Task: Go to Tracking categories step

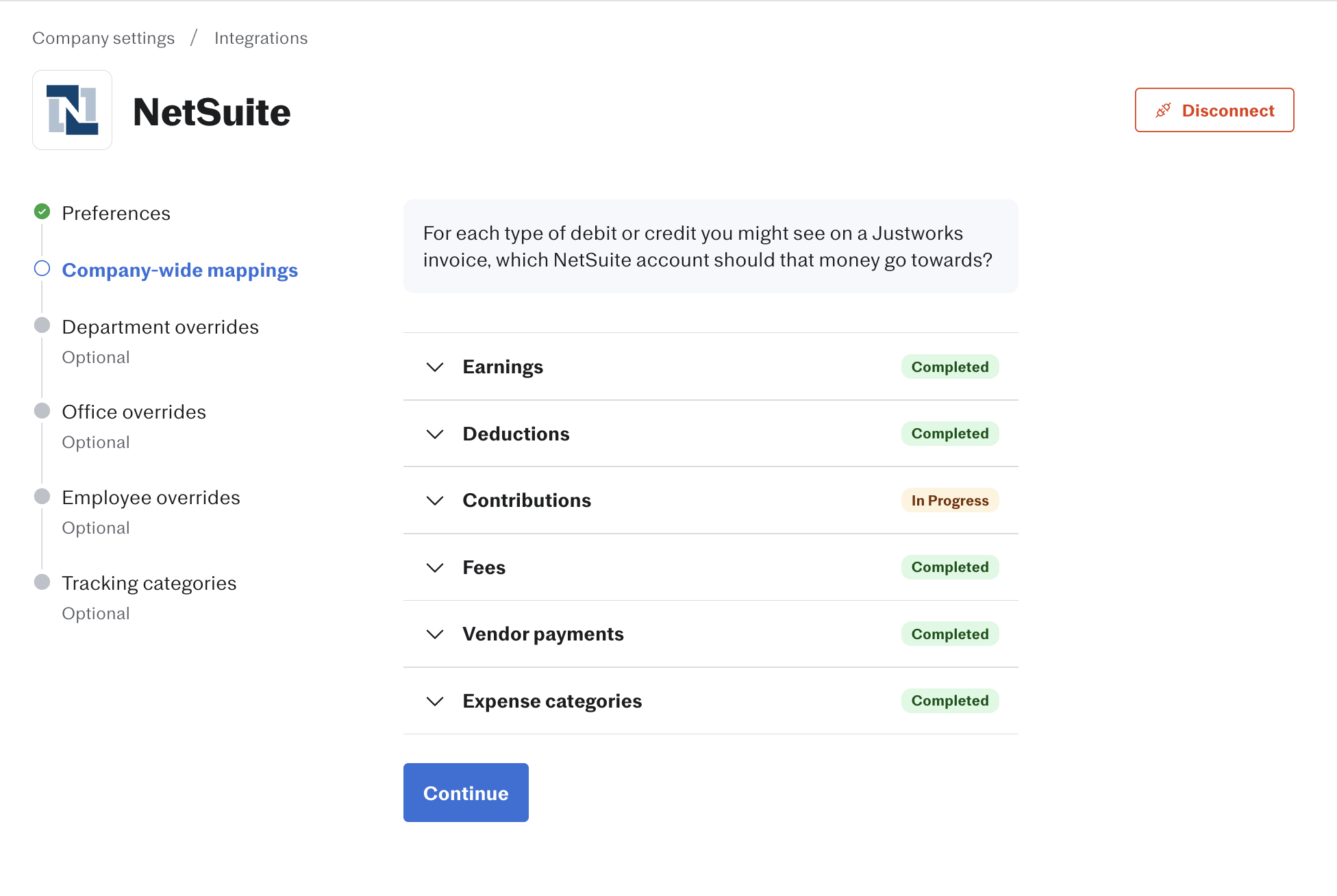Action: 149,583
